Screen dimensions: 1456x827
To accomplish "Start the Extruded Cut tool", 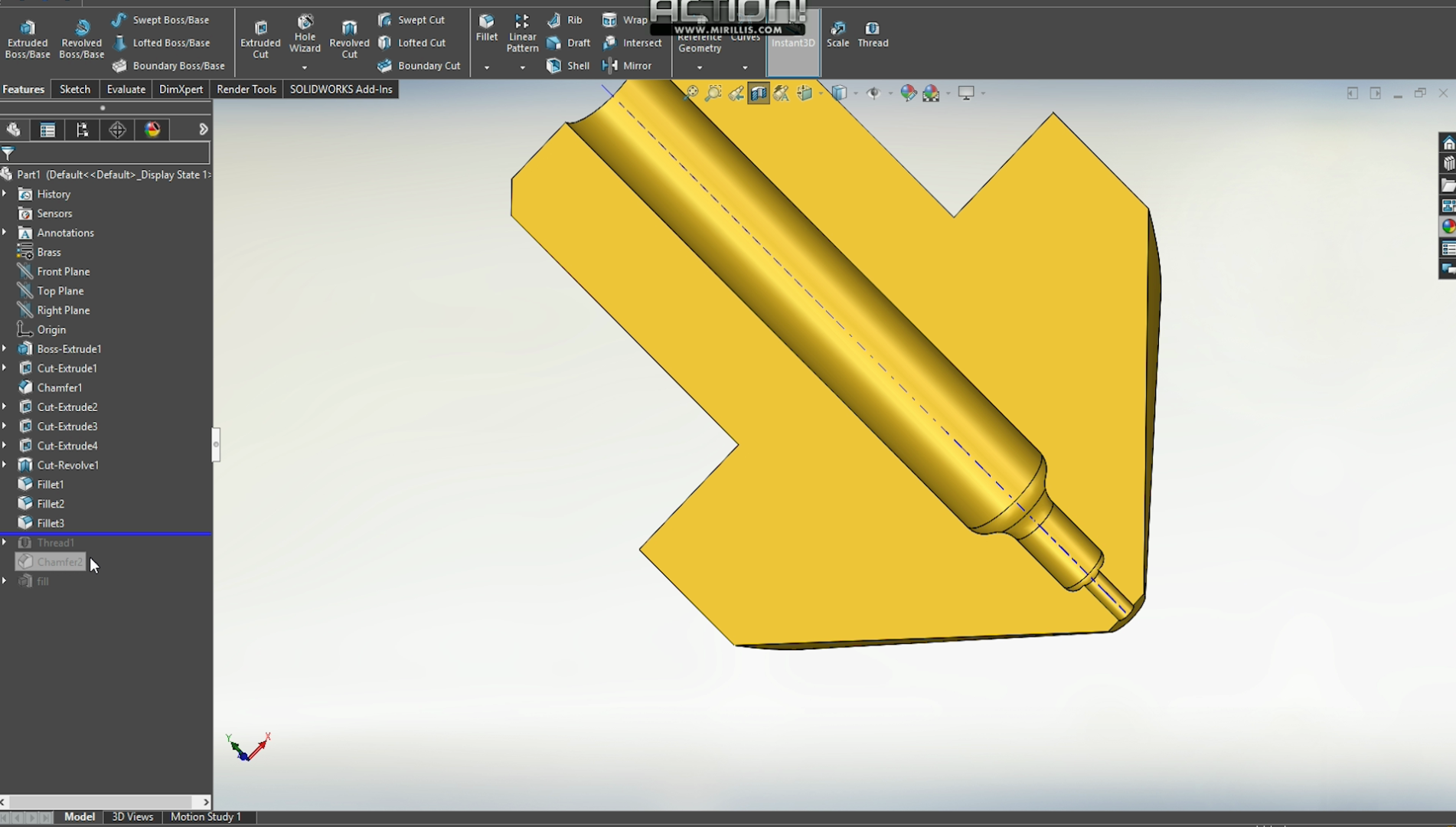I will pos(260,39).
